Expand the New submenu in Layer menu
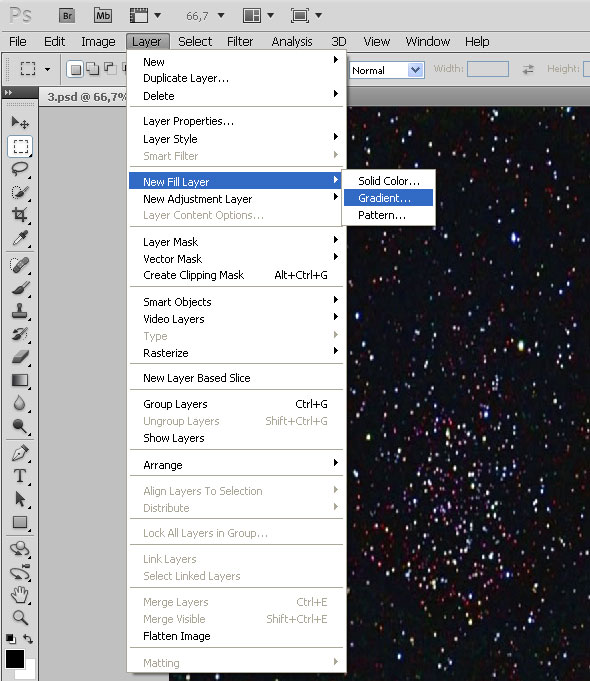 pos(237,62)
